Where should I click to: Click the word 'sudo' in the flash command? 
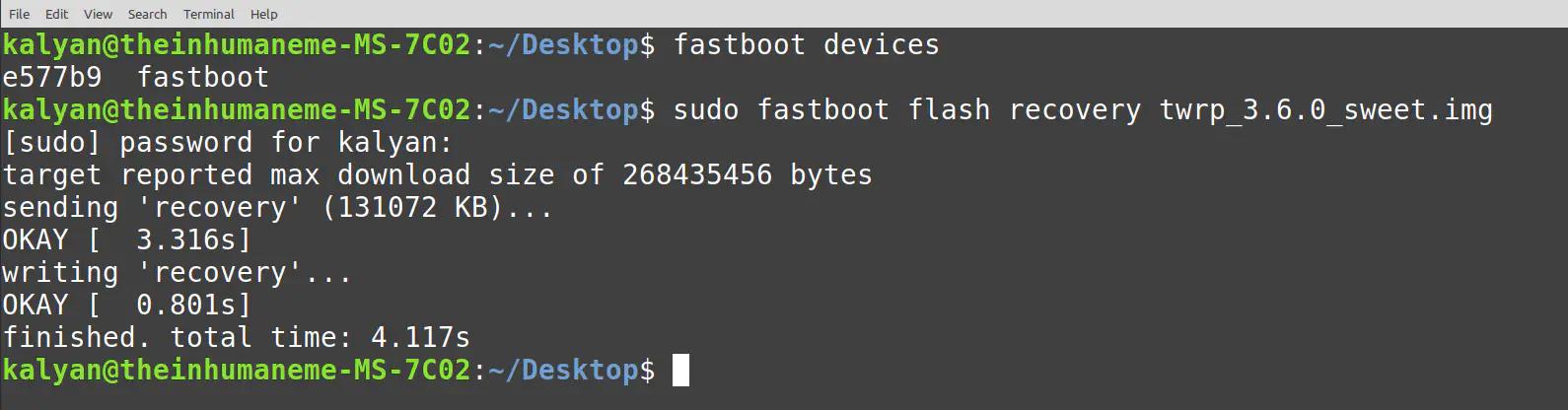point(705,109)
